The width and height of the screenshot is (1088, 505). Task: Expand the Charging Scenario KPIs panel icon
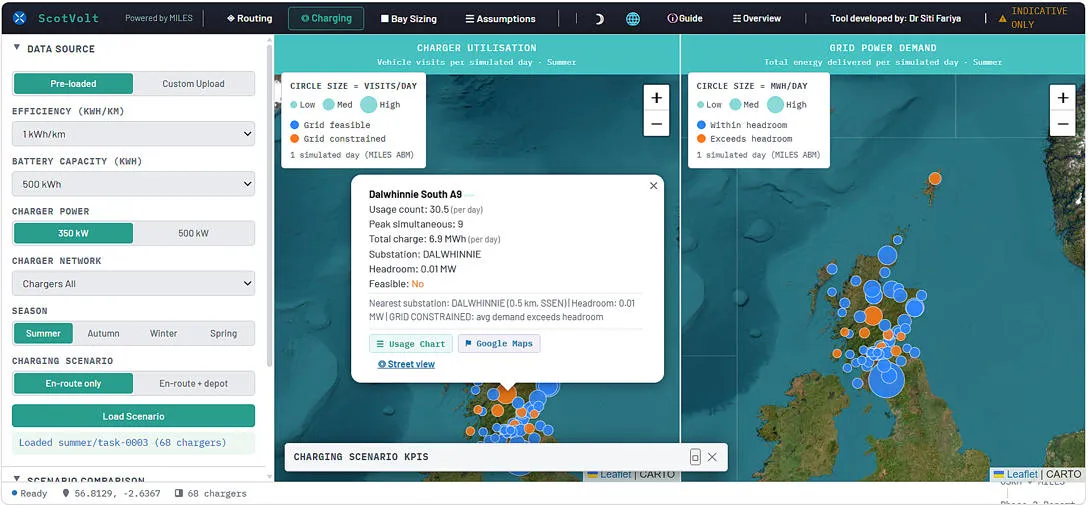(x=695, y=456)
